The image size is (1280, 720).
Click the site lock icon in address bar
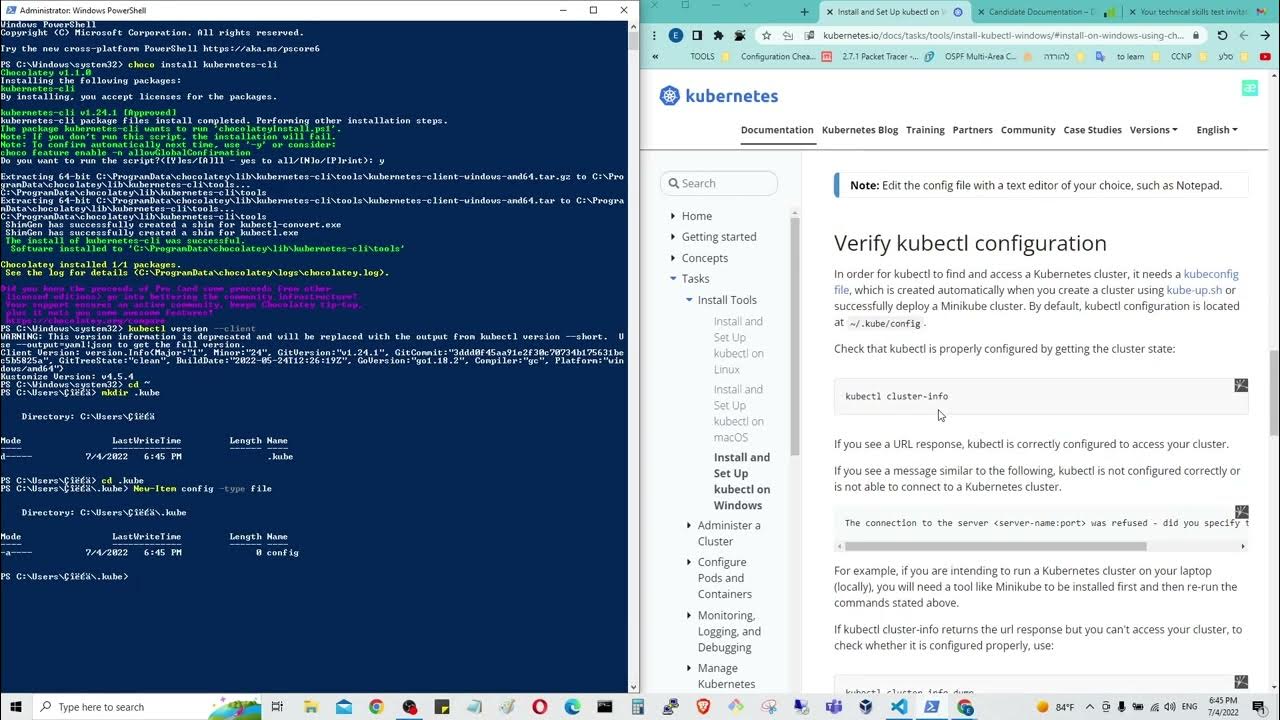pos(1195,35)
